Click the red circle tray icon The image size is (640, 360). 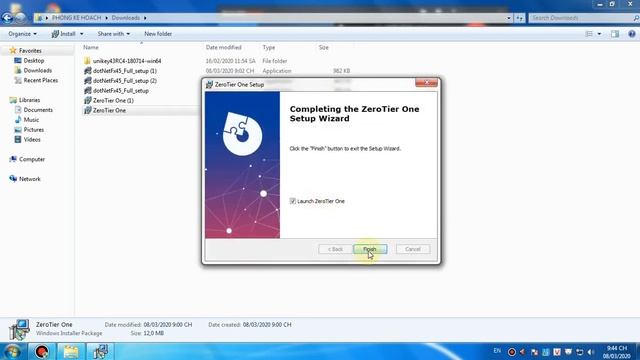coord(511,352)
